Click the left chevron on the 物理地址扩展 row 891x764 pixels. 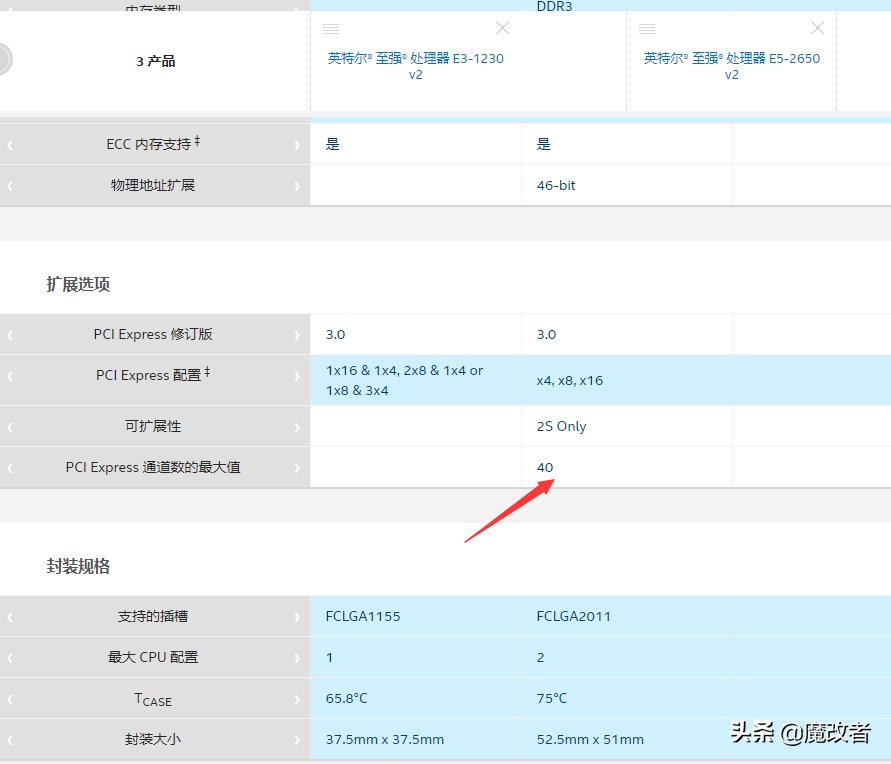tap(10, 186)
